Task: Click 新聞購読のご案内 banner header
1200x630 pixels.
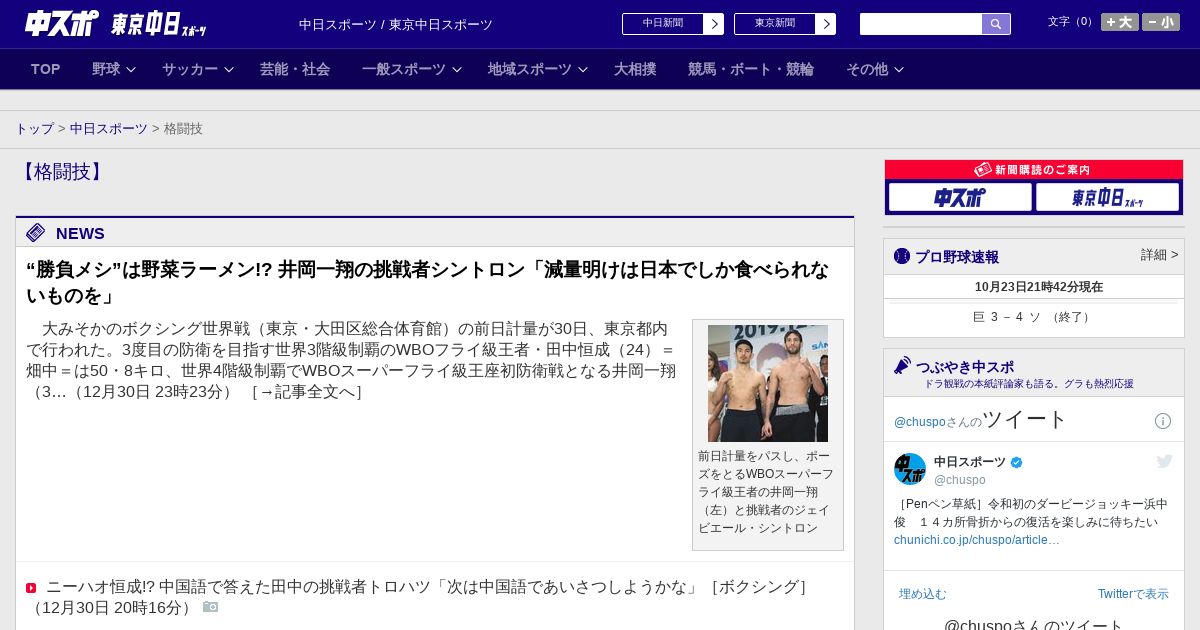Action: coord(1033,170)
